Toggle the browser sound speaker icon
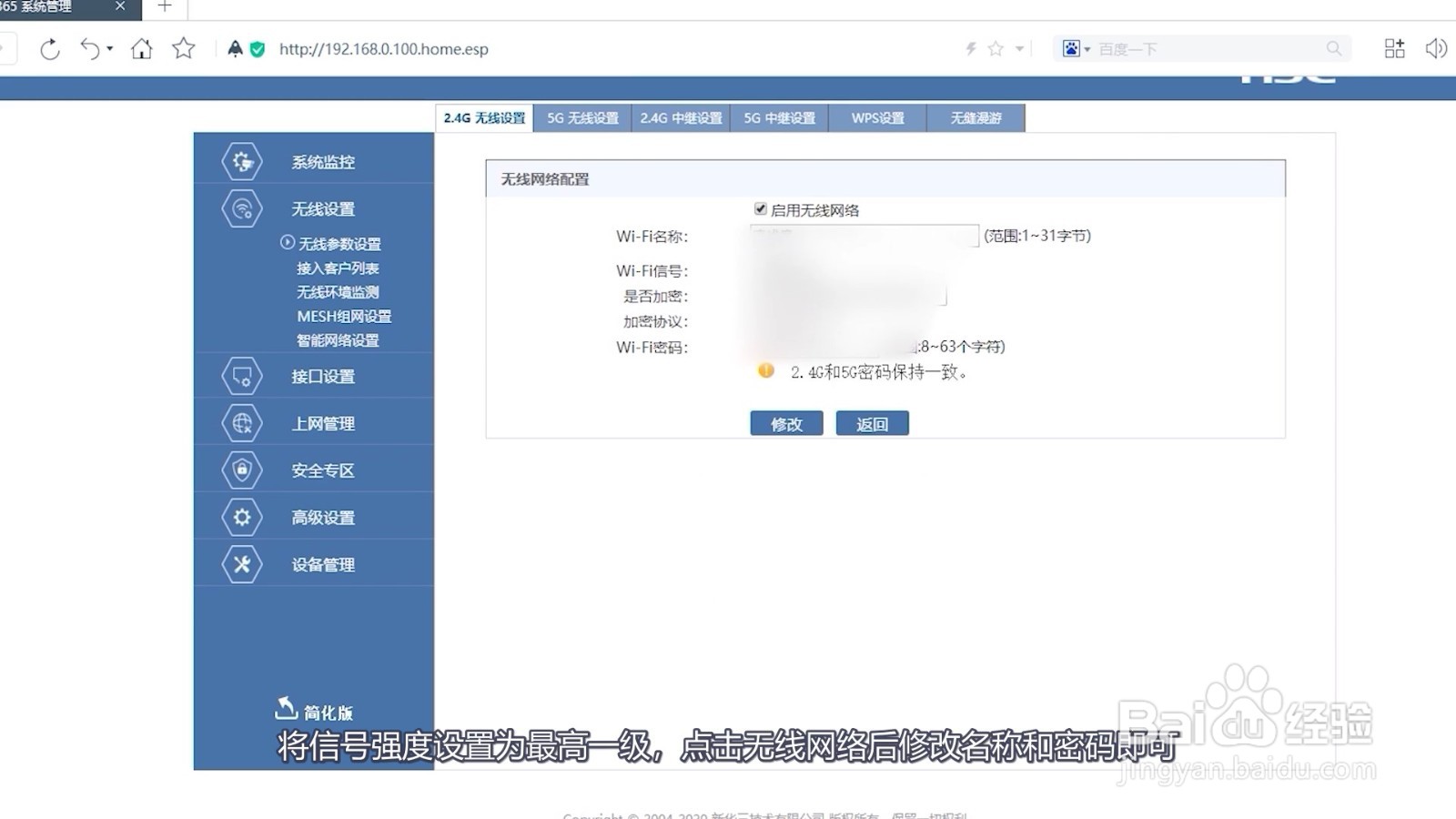 click(x=1436, y=49)
